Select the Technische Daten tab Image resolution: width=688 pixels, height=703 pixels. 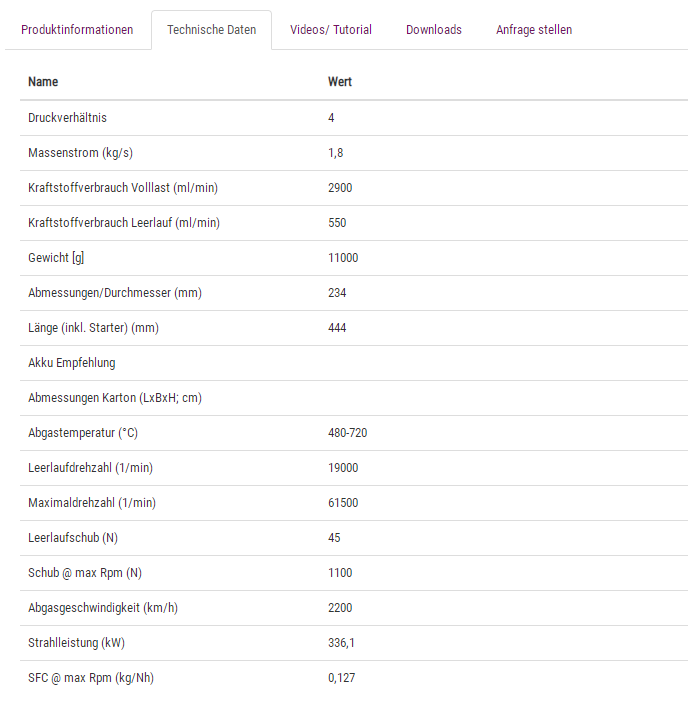coord(211,30)
